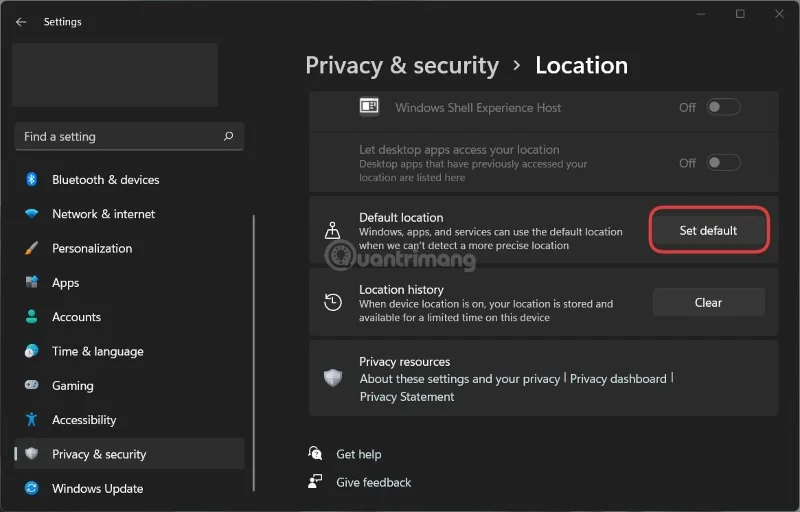The height and width of the screenshot is (512, 800).
Task: Click the Windows Shell Experience Host icon
Action: point(369,107)
